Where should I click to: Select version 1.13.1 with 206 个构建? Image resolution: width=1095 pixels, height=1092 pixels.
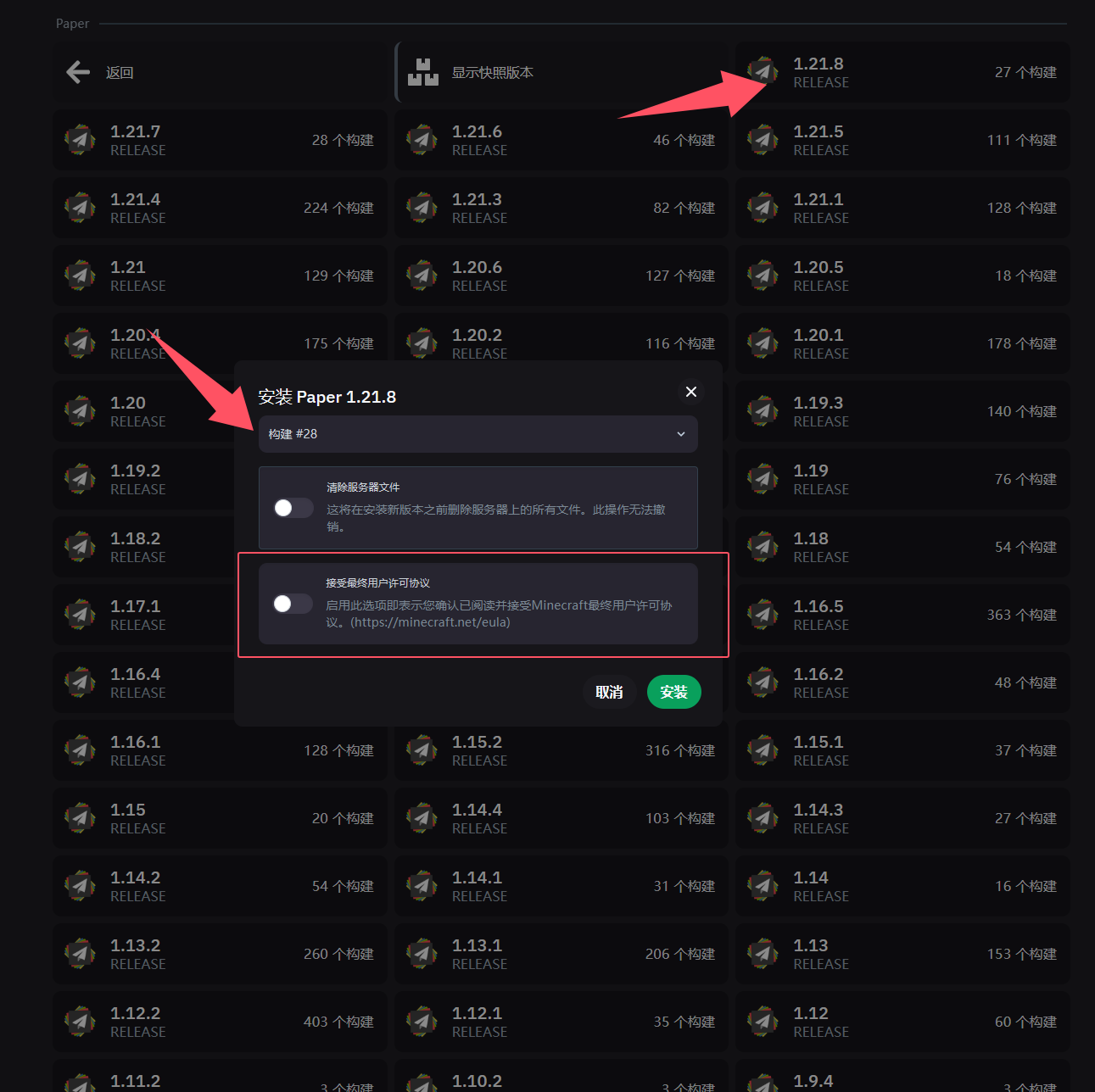coord(561,954)
